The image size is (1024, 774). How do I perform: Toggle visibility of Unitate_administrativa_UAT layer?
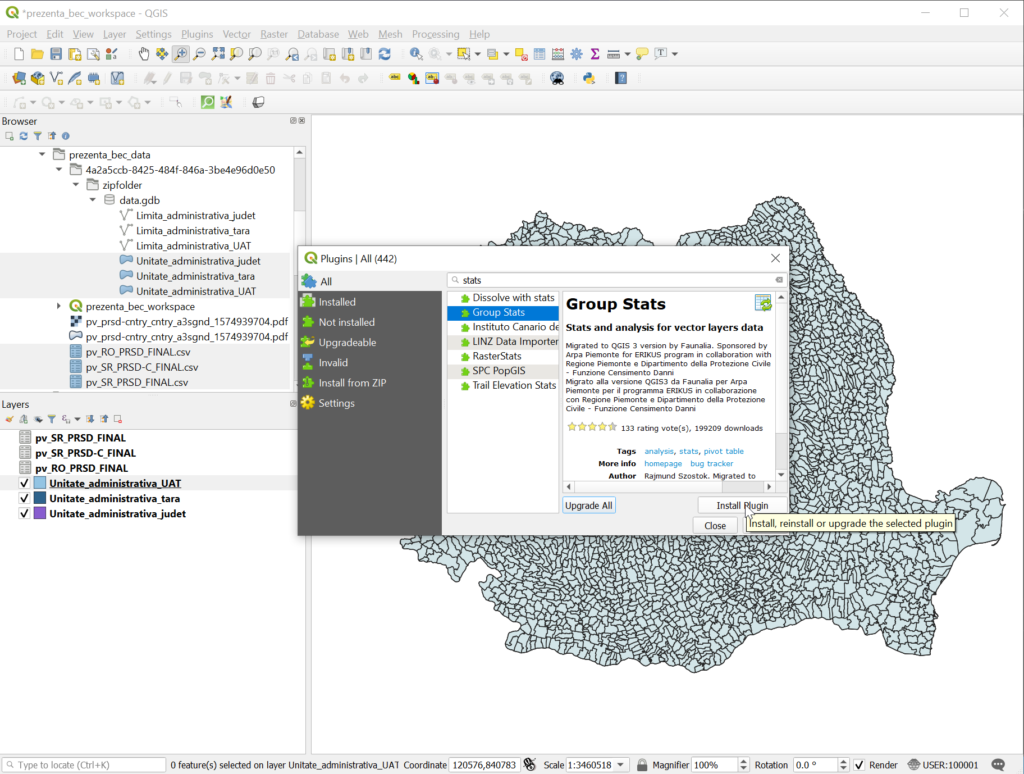24,483
